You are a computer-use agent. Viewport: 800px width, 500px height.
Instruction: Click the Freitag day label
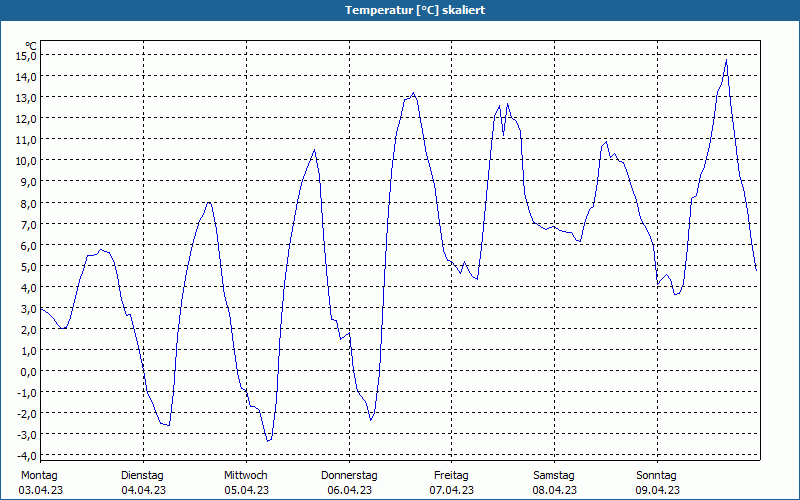451,475
